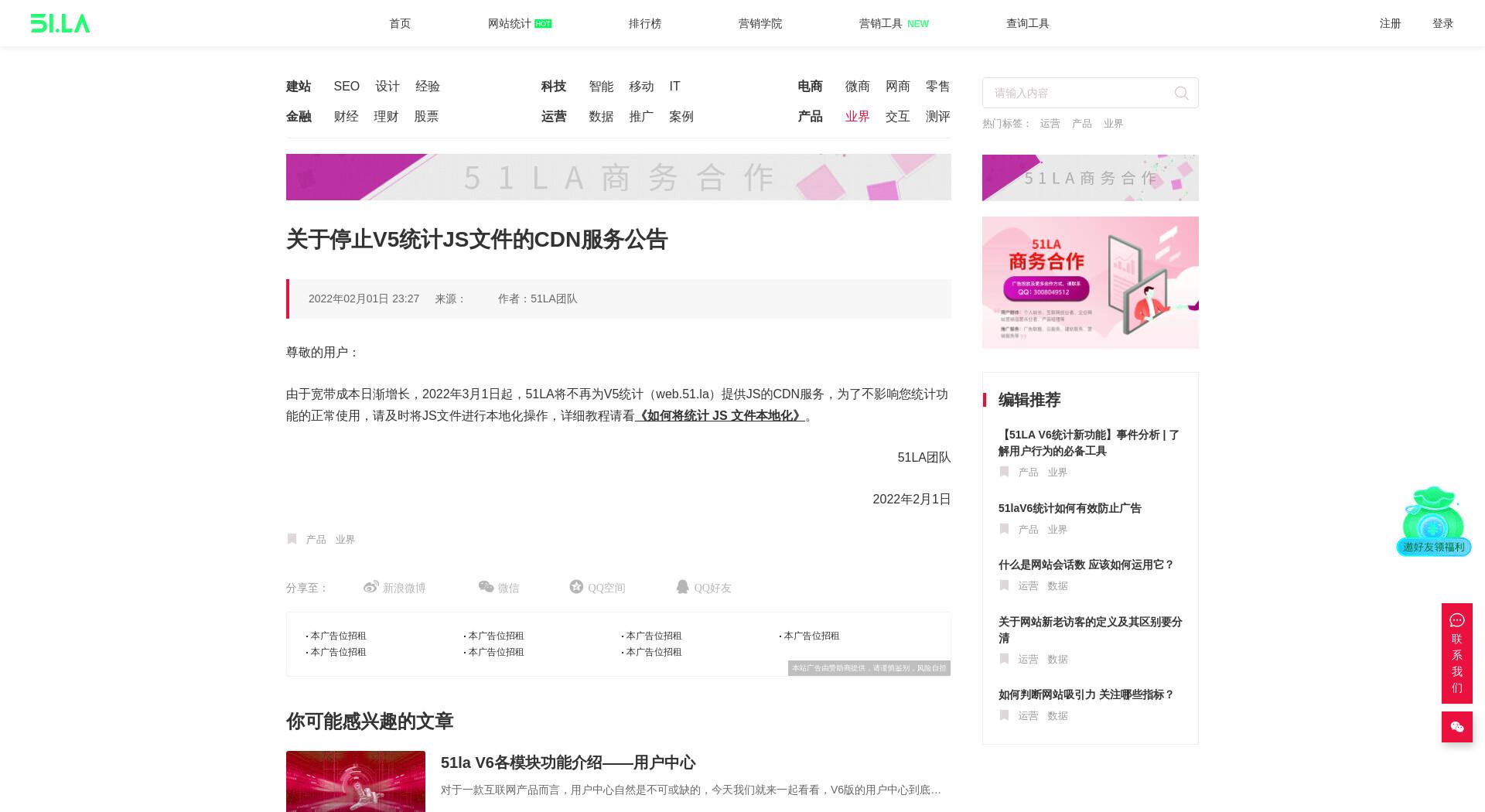Image resolution: width=1485 pixels, height=812 pixels.
Task: Click the 业界 tag below the article
Action: point(345,540)
